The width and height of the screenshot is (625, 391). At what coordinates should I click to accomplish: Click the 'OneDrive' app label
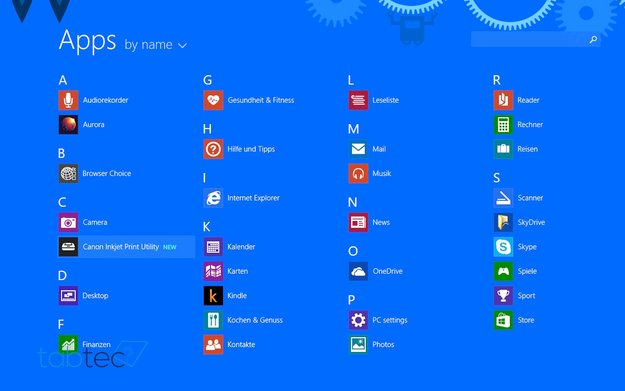[387, 271]
